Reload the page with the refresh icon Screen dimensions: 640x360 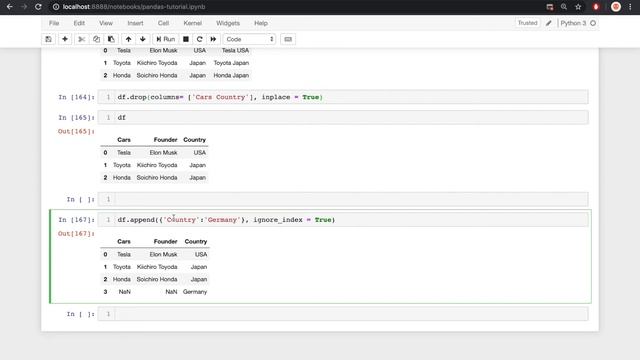tap(38, 7)
